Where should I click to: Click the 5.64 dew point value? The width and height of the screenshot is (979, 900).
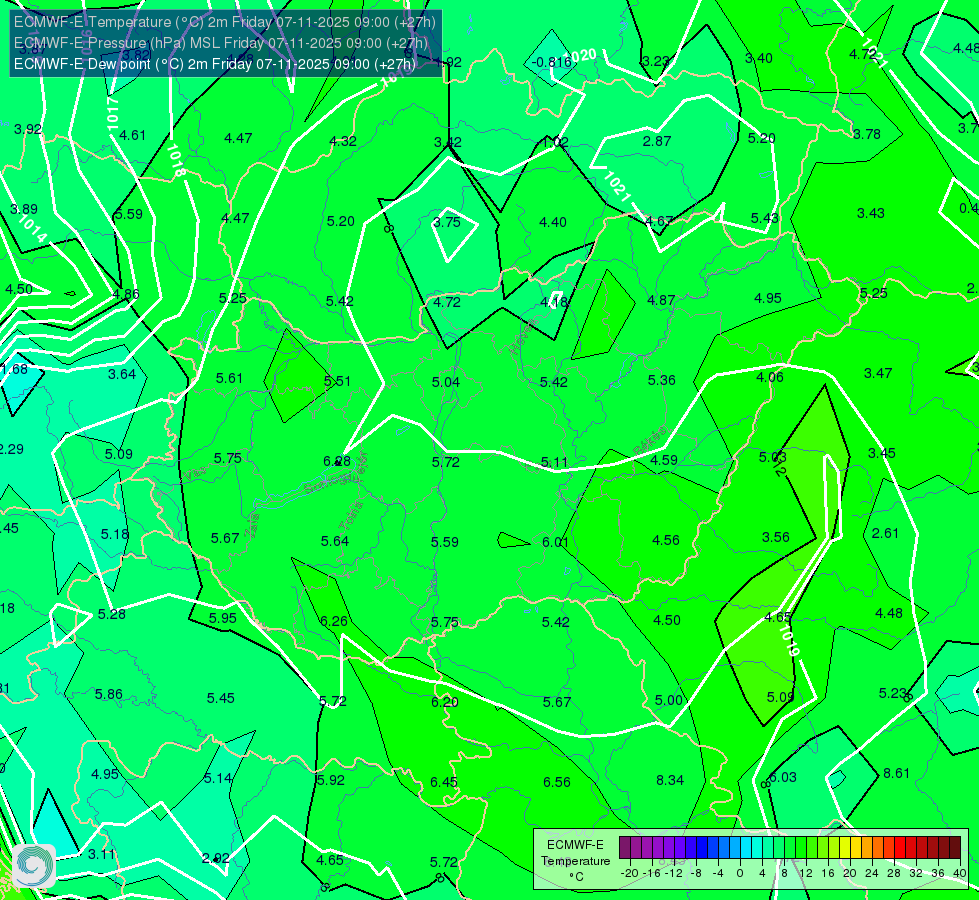[x=335, y=541]
